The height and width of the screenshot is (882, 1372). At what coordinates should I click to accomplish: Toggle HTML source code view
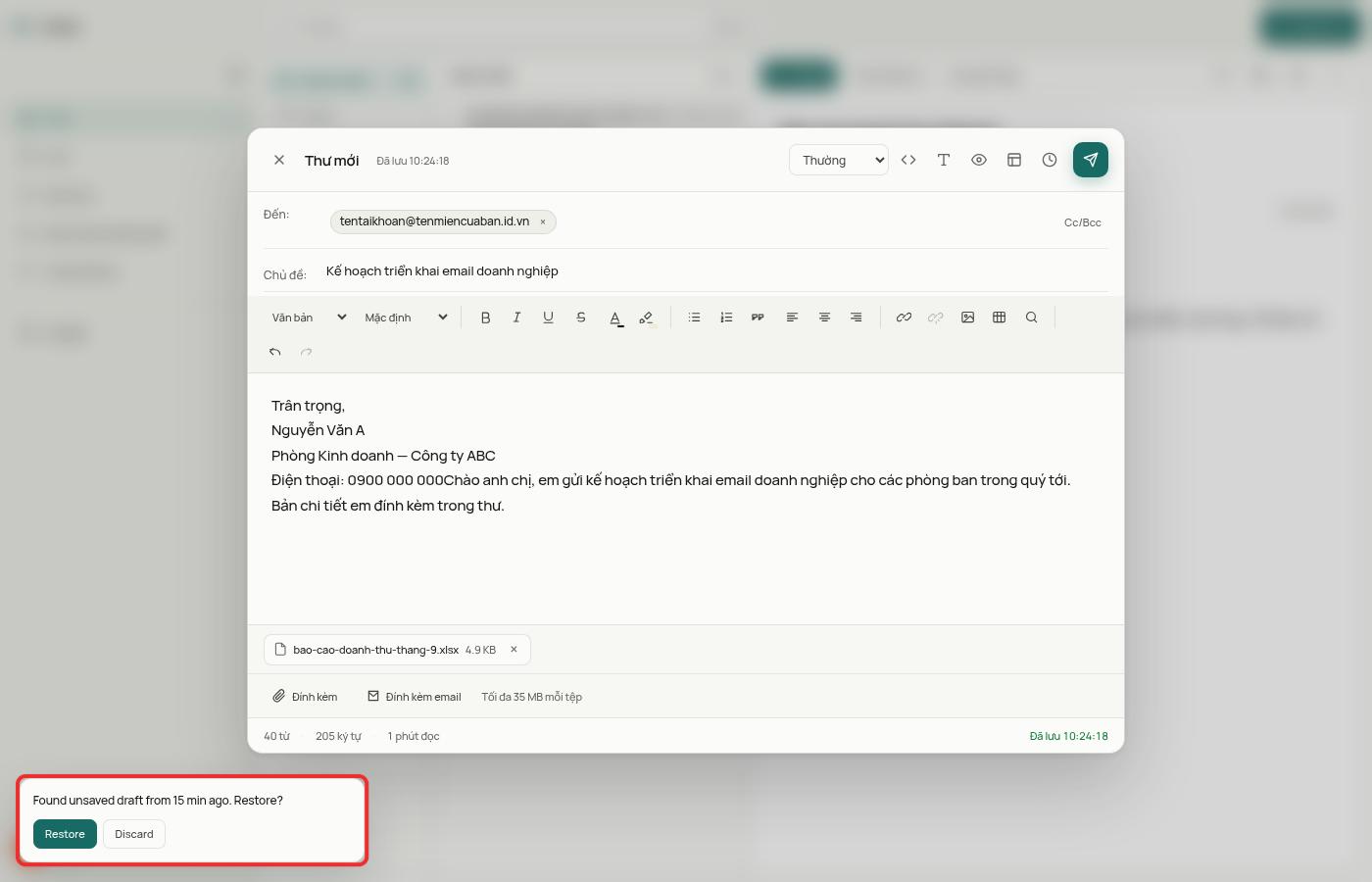pyautogui.click(x=908, y=160)
